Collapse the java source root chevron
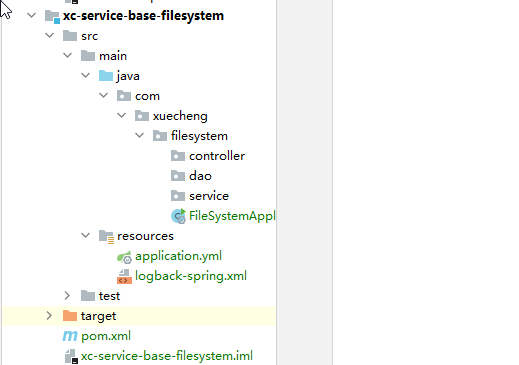This screenshot has width=519, height=365. click(86, 75)
